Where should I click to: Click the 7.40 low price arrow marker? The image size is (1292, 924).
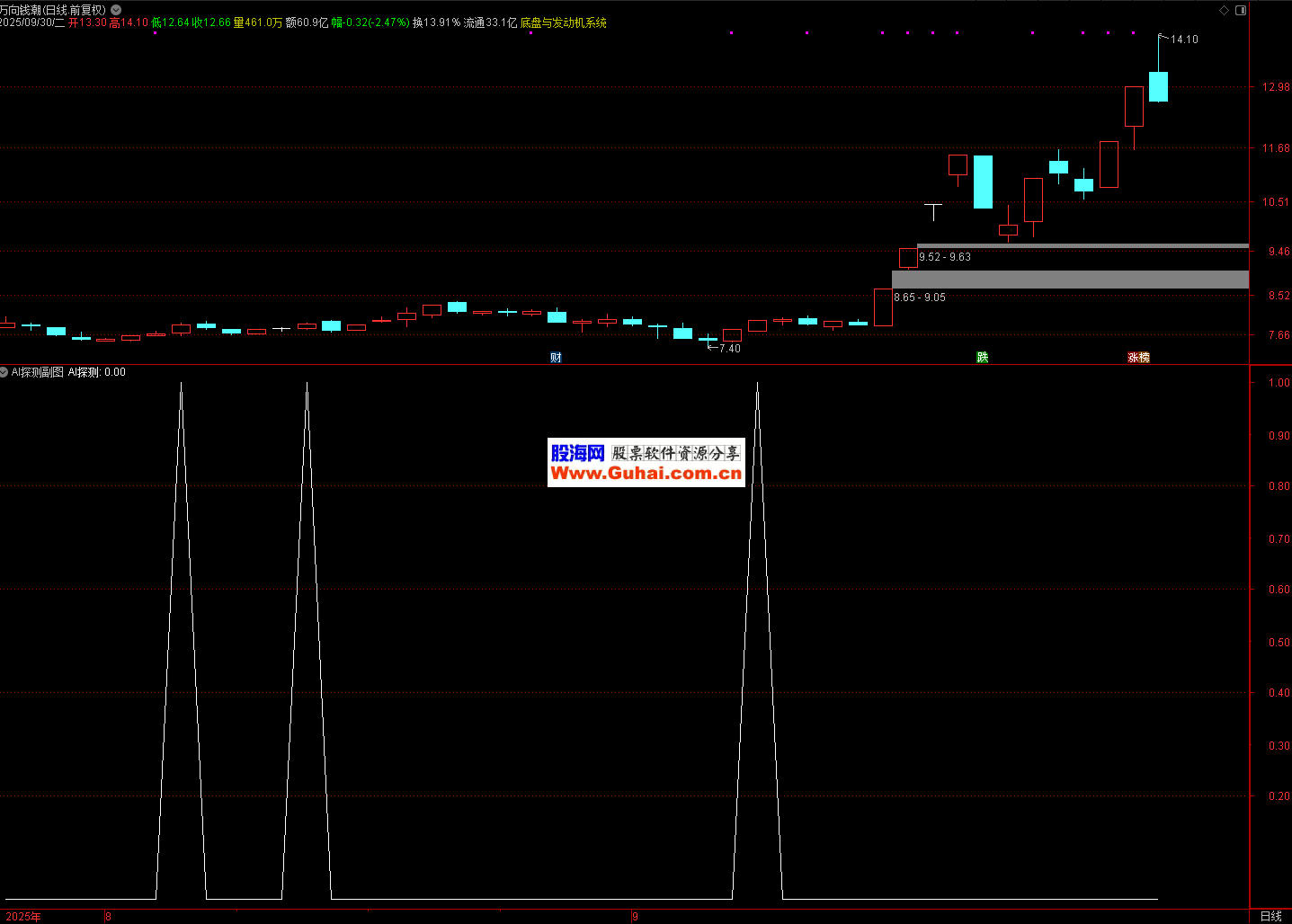coord(728,349)
